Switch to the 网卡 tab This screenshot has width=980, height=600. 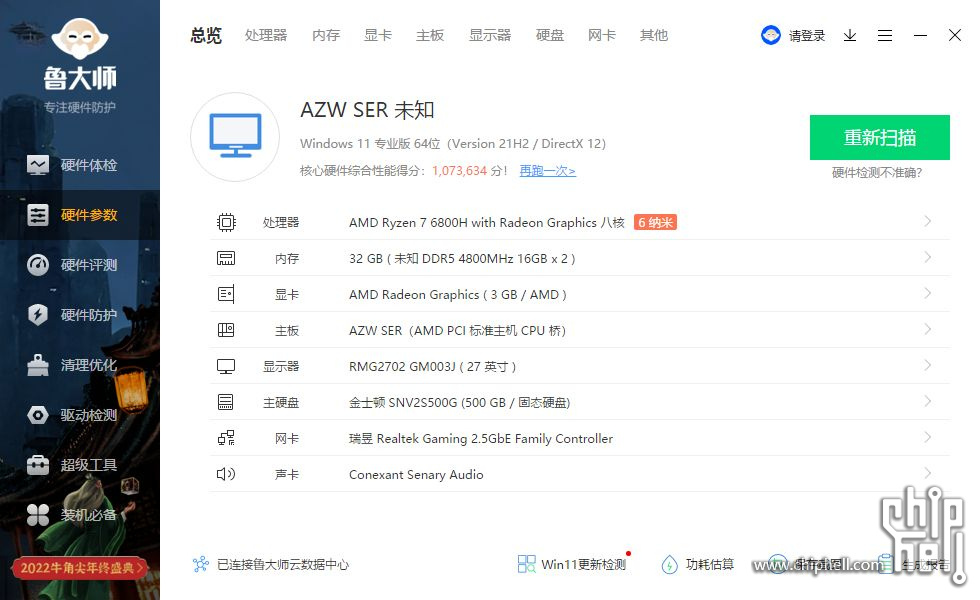coord(601,36)
